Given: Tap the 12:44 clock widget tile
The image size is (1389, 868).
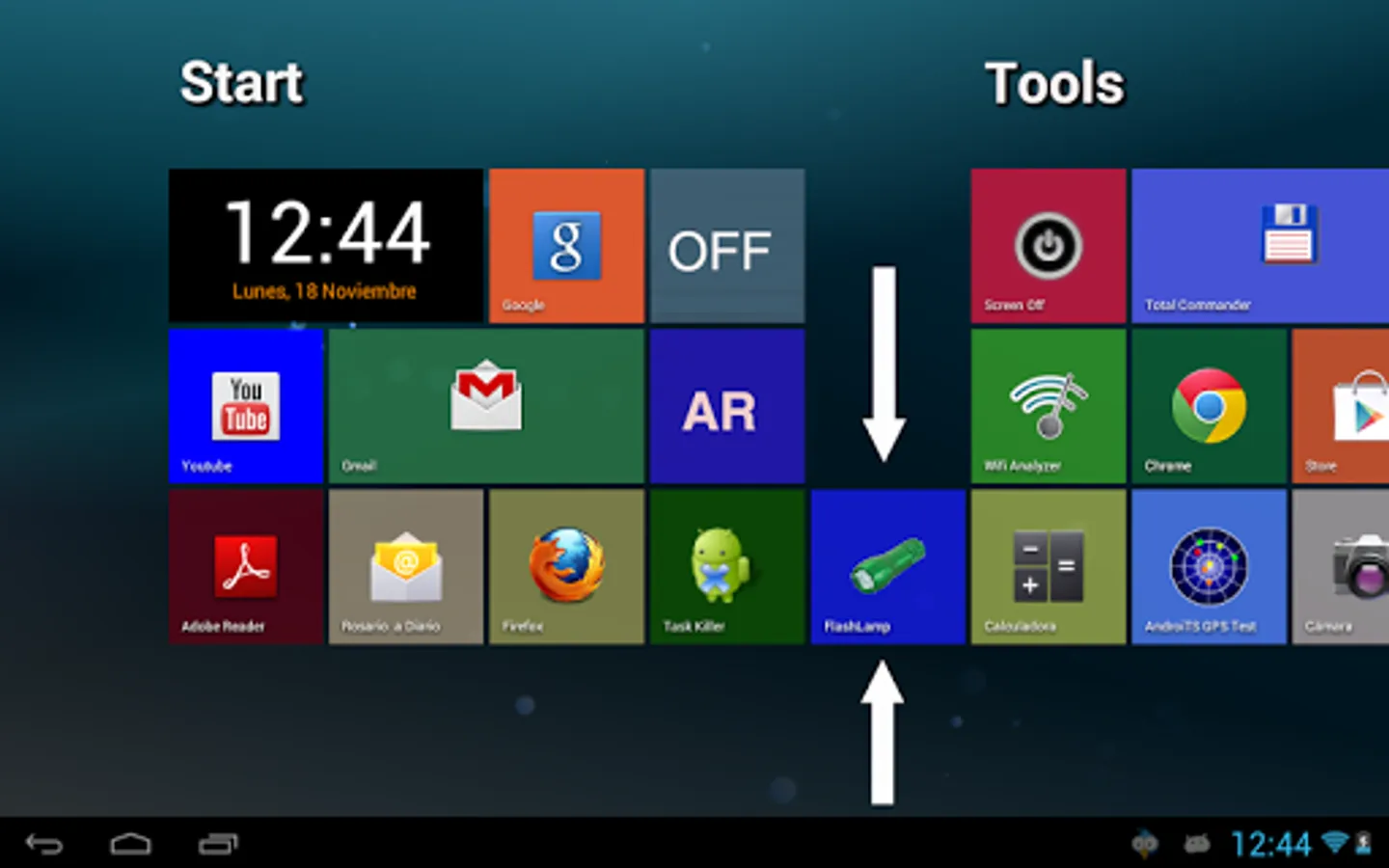Looking at the screenshot, I should point(326,246).
